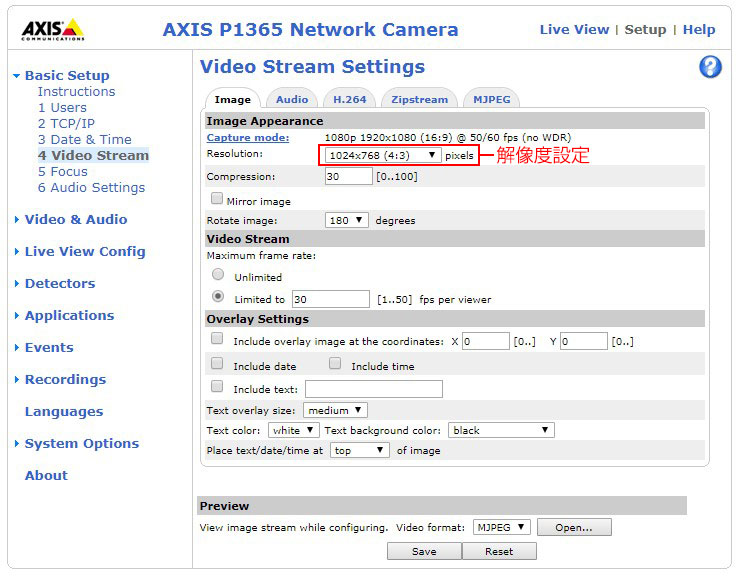Select Unlimited frame rate option
The width and height of the screenshot is (741, 577).
pyautogui.click(x=218, y=274)
